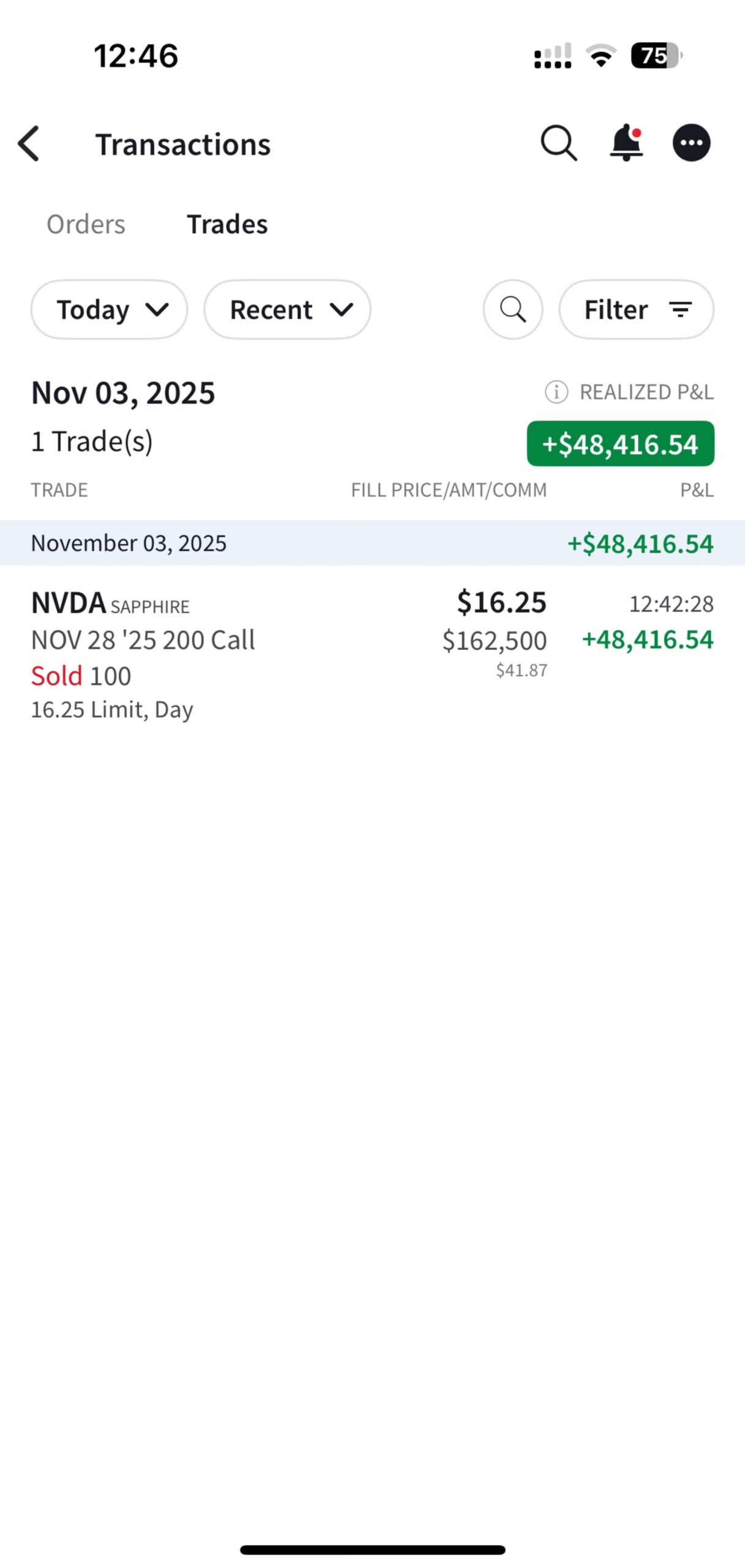The image size is (745, 1568).
Task: Open the NVDA 200 Call trade
Action: pos(143,640)
